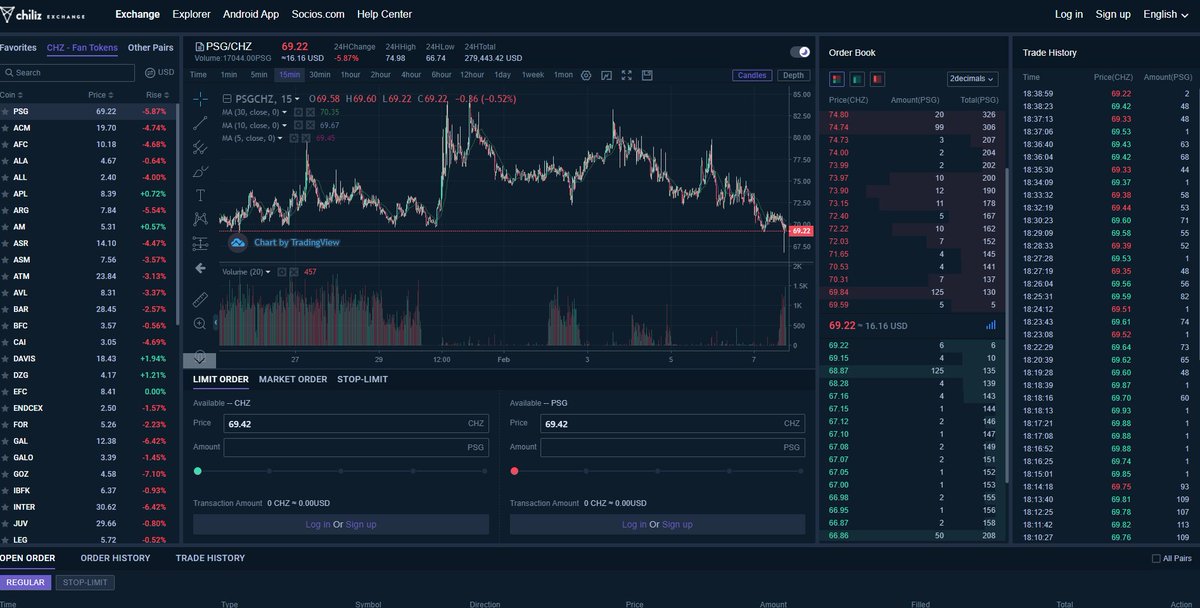Open TRADE HISTORY bottom tab
The width and height of the screenshot is (1200, 608).
click(210, 558)
